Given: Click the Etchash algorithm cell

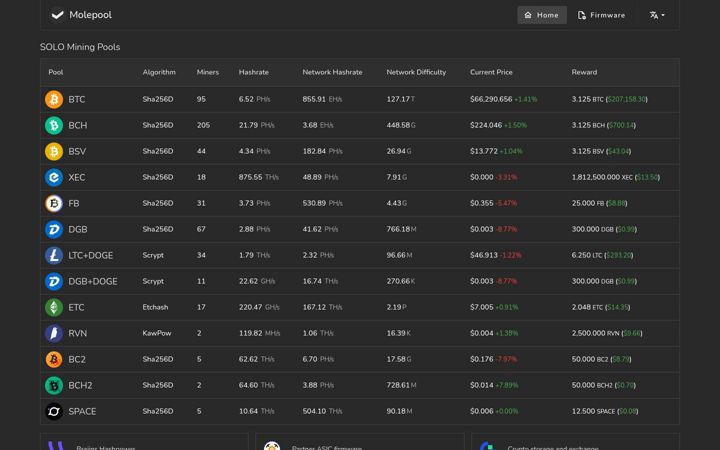Looking at the screenshot, I should click(155, 307).
